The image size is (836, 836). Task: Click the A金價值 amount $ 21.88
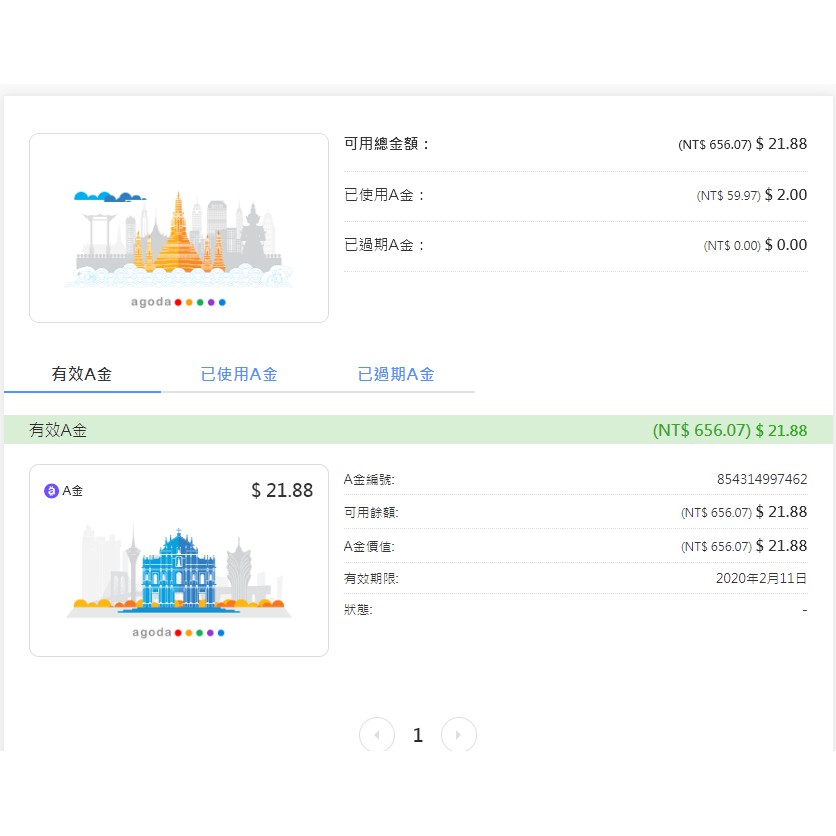pos(781,545)
